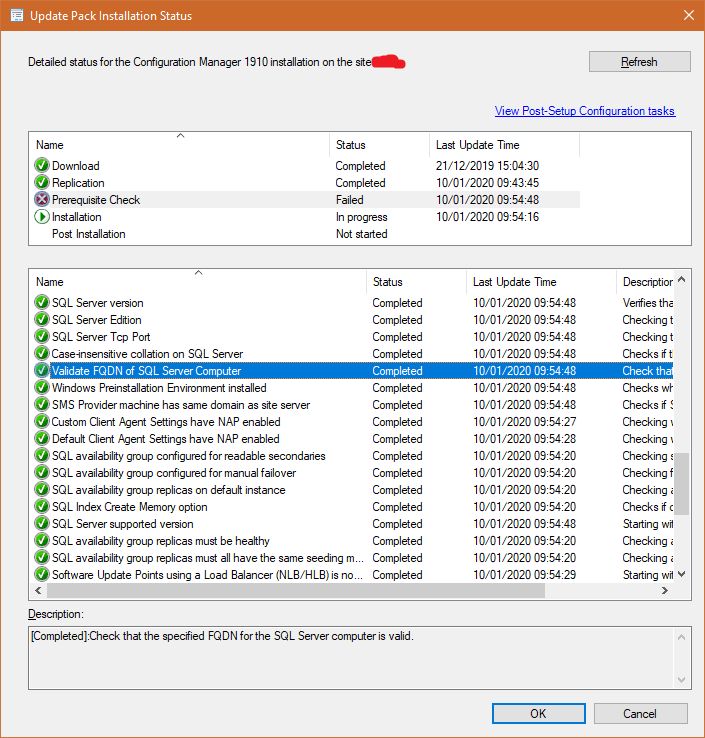Image resolution: width=705 pixels, height=738 pixels.
Task: Click the down arrow in Description box scrollbar
Action: point(681,680)
